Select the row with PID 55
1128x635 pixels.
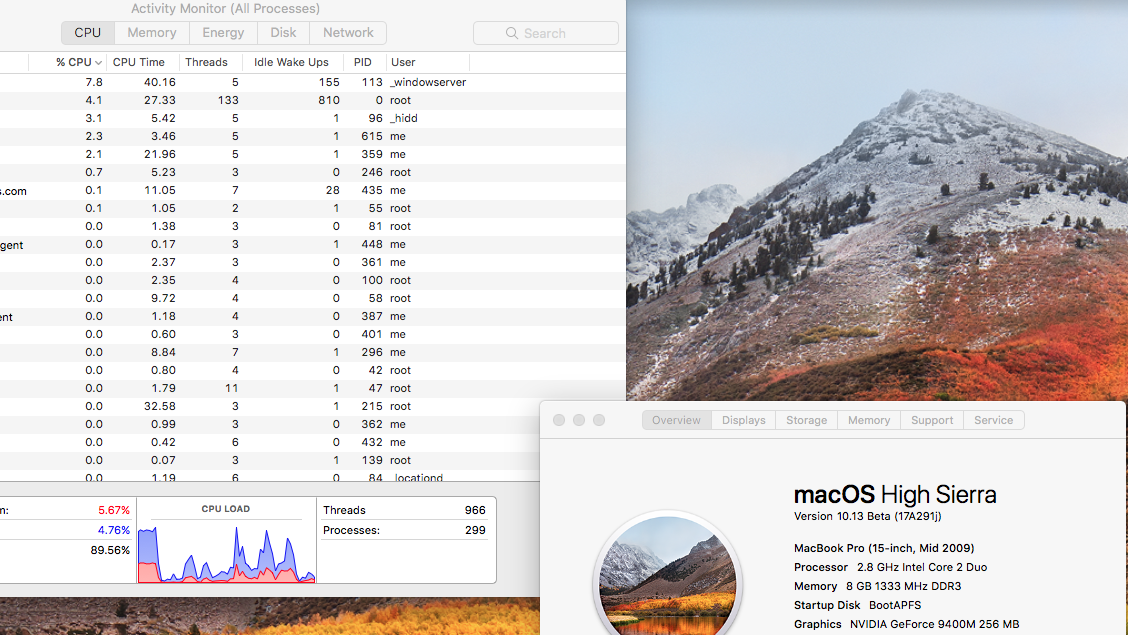point(313,209)
